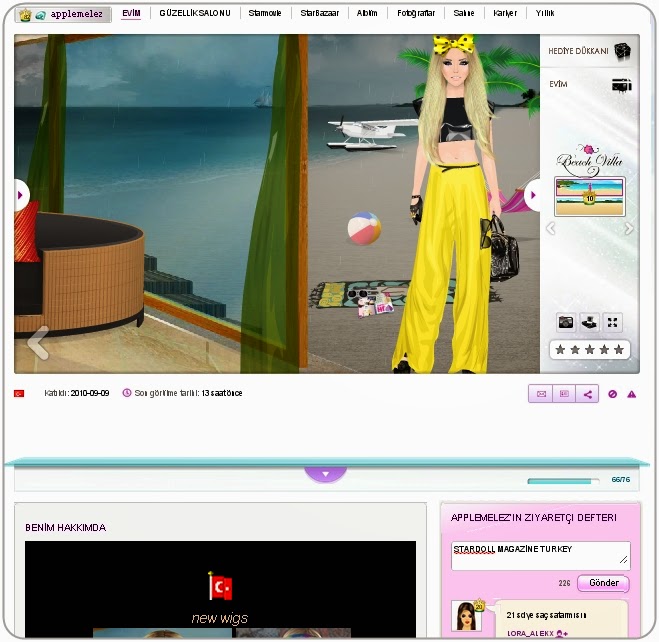Click LORA_ALEXX's avatar in guestbook

click(x=467, y=616)
